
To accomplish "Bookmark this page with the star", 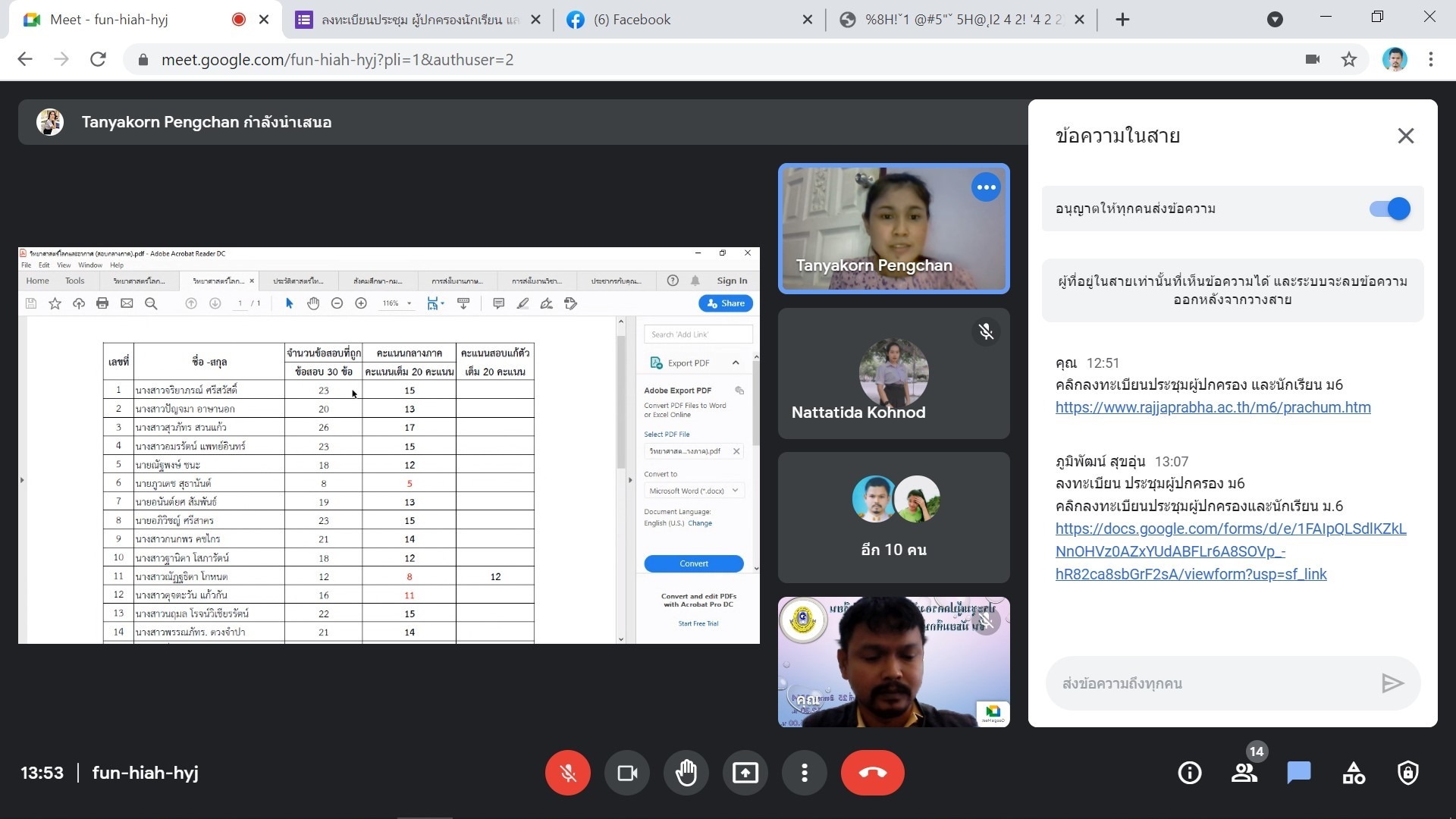I will (1349, 59).
